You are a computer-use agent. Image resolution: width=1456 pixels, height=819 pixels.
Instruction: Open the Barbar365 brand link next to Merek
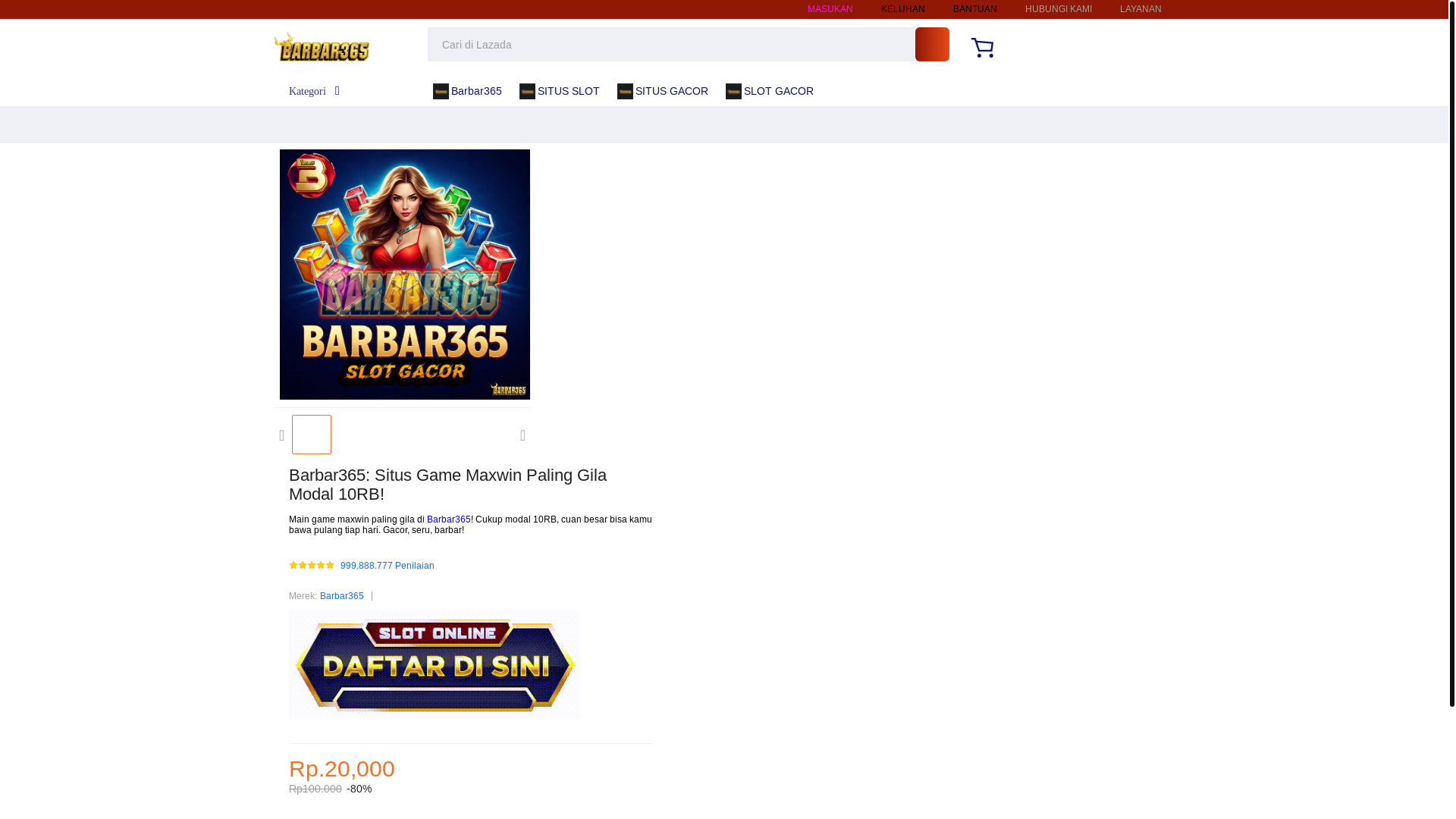coord(341,596)
